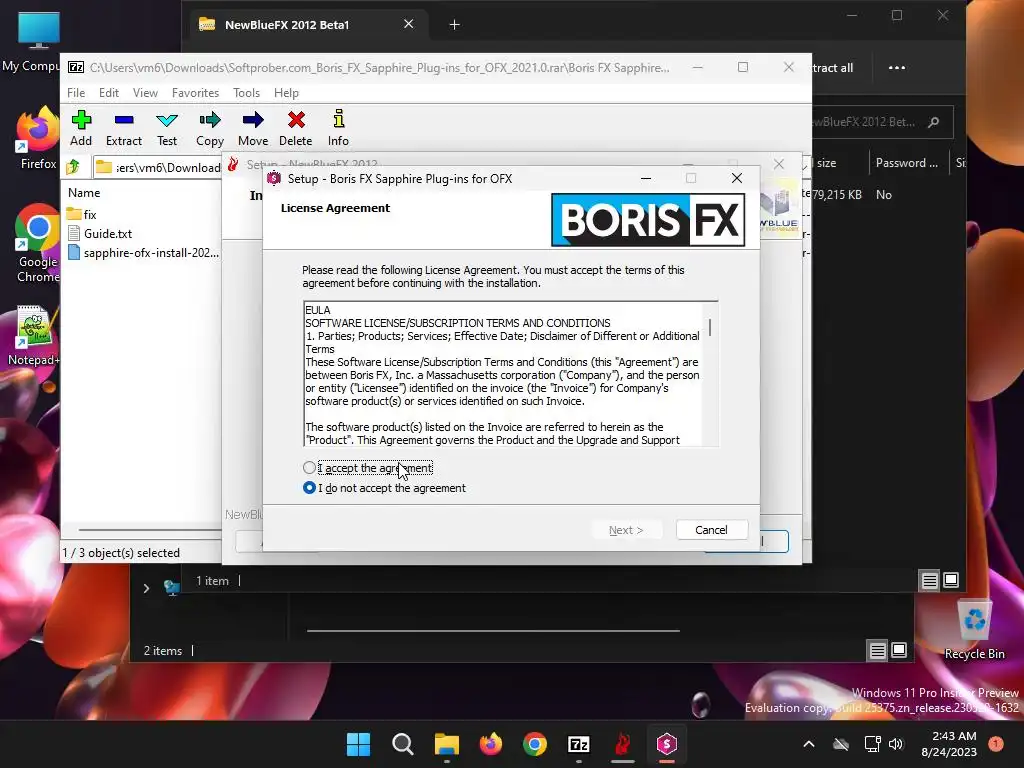Open the Windows Start menu
Screen dimensions: 1024x768
[358, 744]
